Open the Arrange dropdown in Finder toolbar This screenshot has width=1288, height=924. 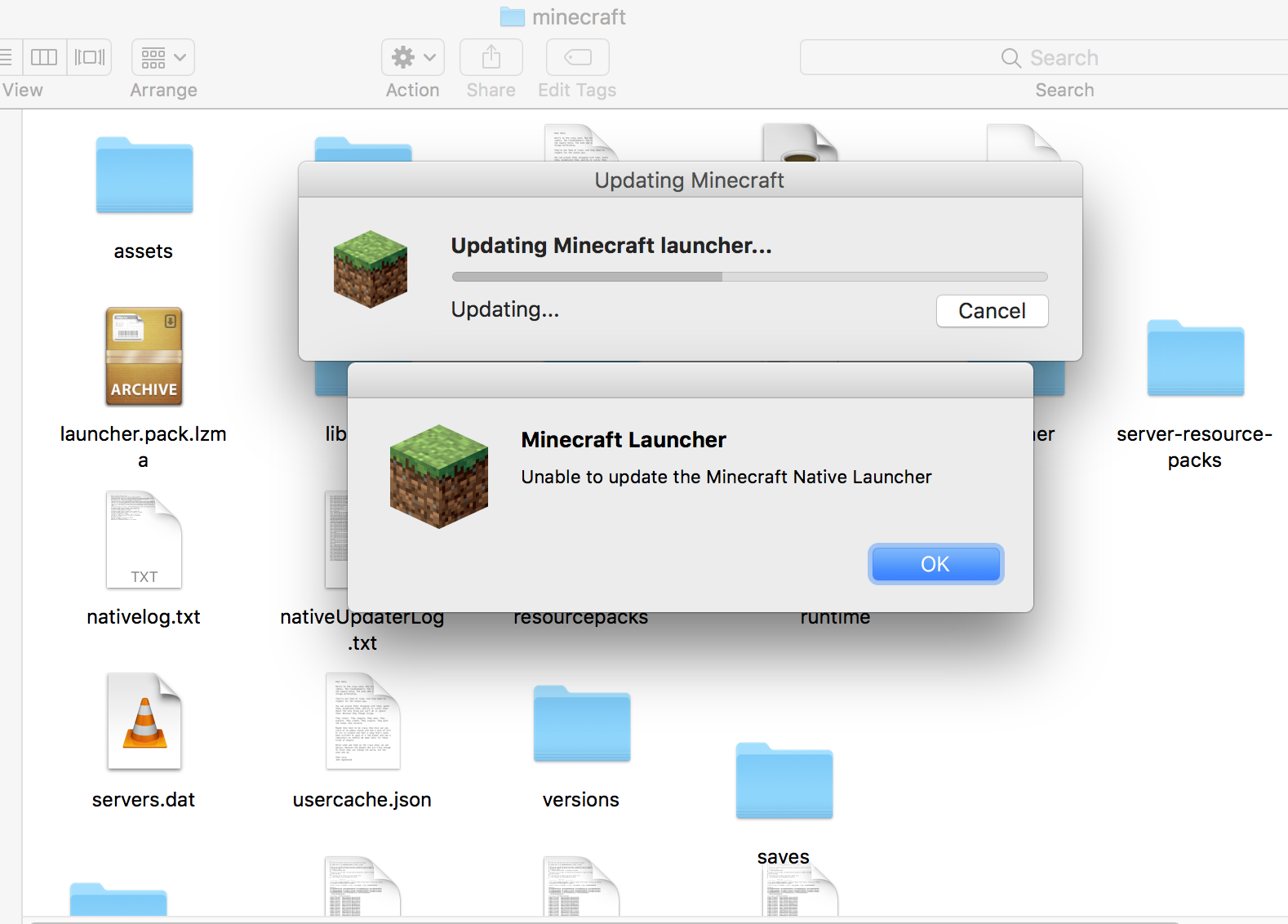[x=163, y=57]
